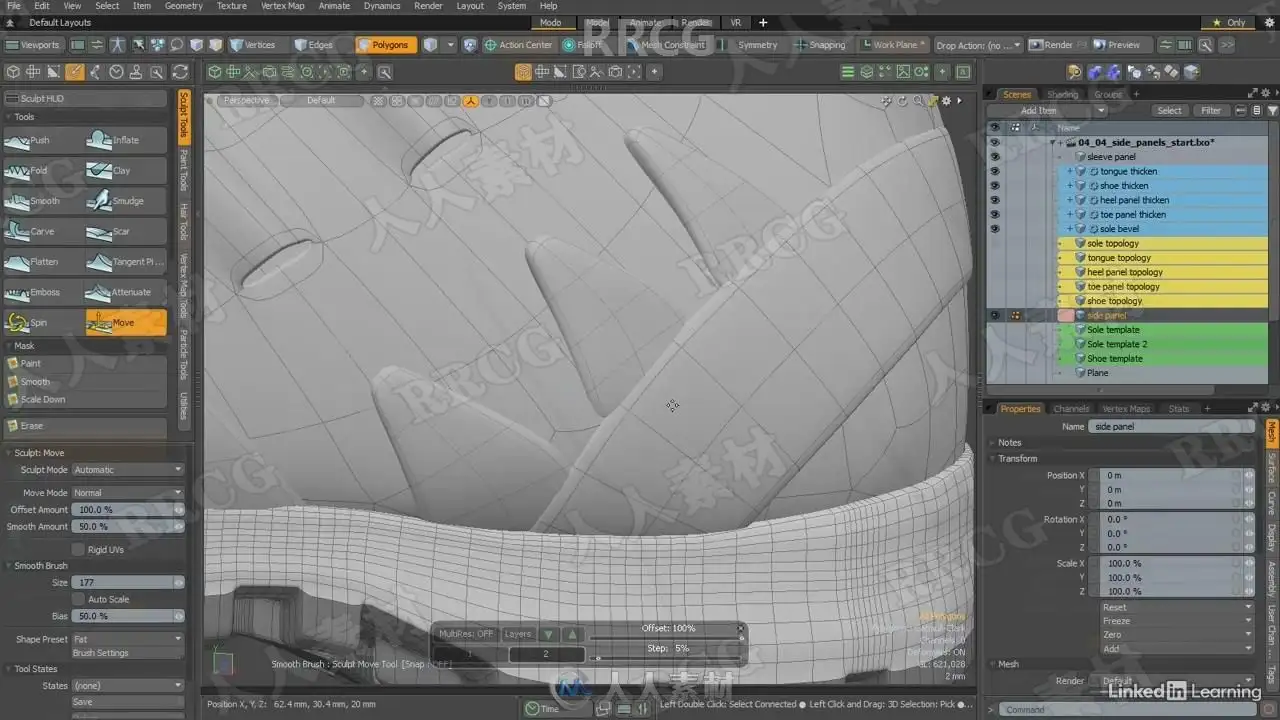Open the Shape Preset dropdown
The image size is (1280, 720).
click(128, 640)
